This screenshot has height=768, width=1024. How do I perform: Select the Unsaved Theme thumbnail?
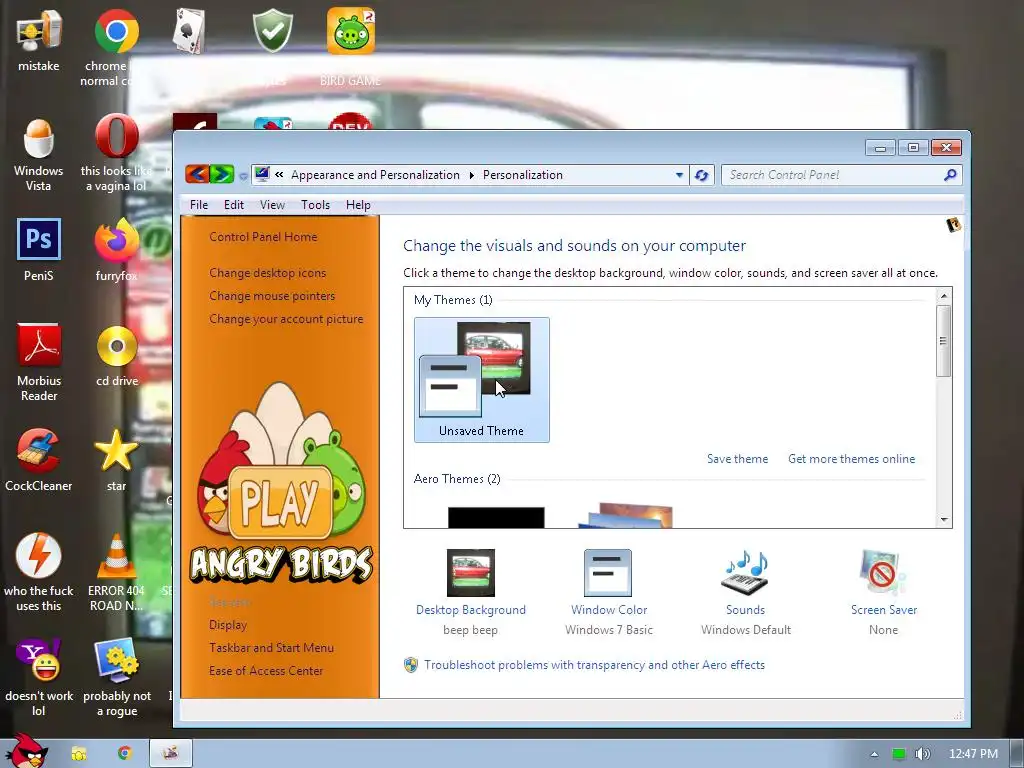(x=481, y=380)
